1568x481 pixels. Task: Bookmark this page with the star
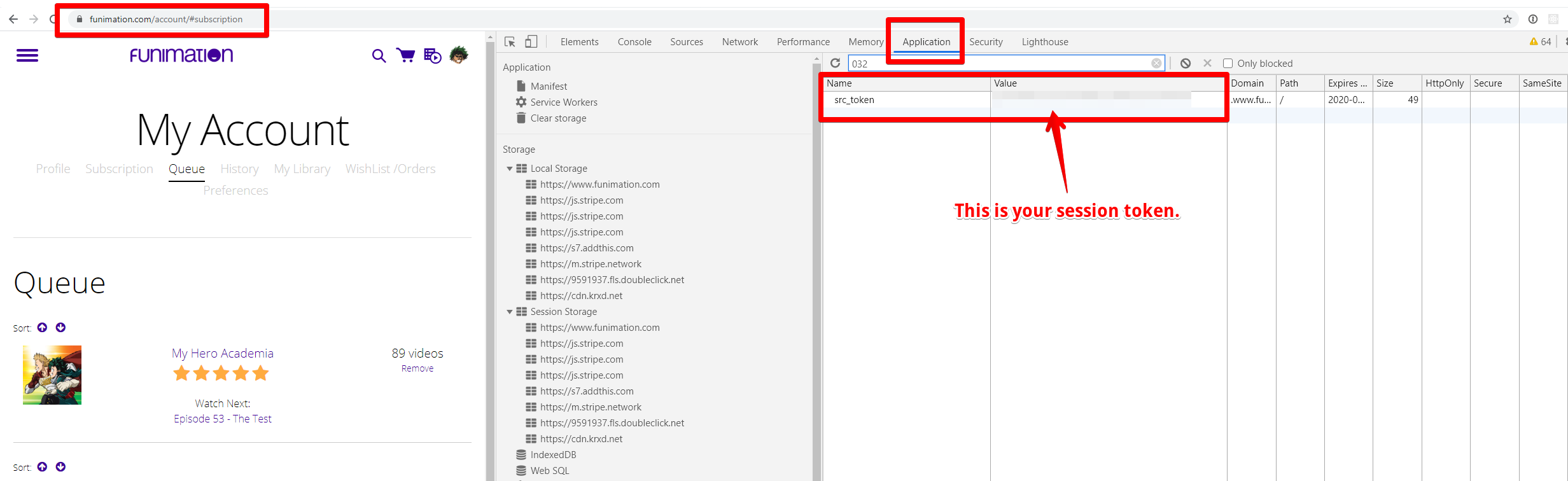click(1508, 19)
